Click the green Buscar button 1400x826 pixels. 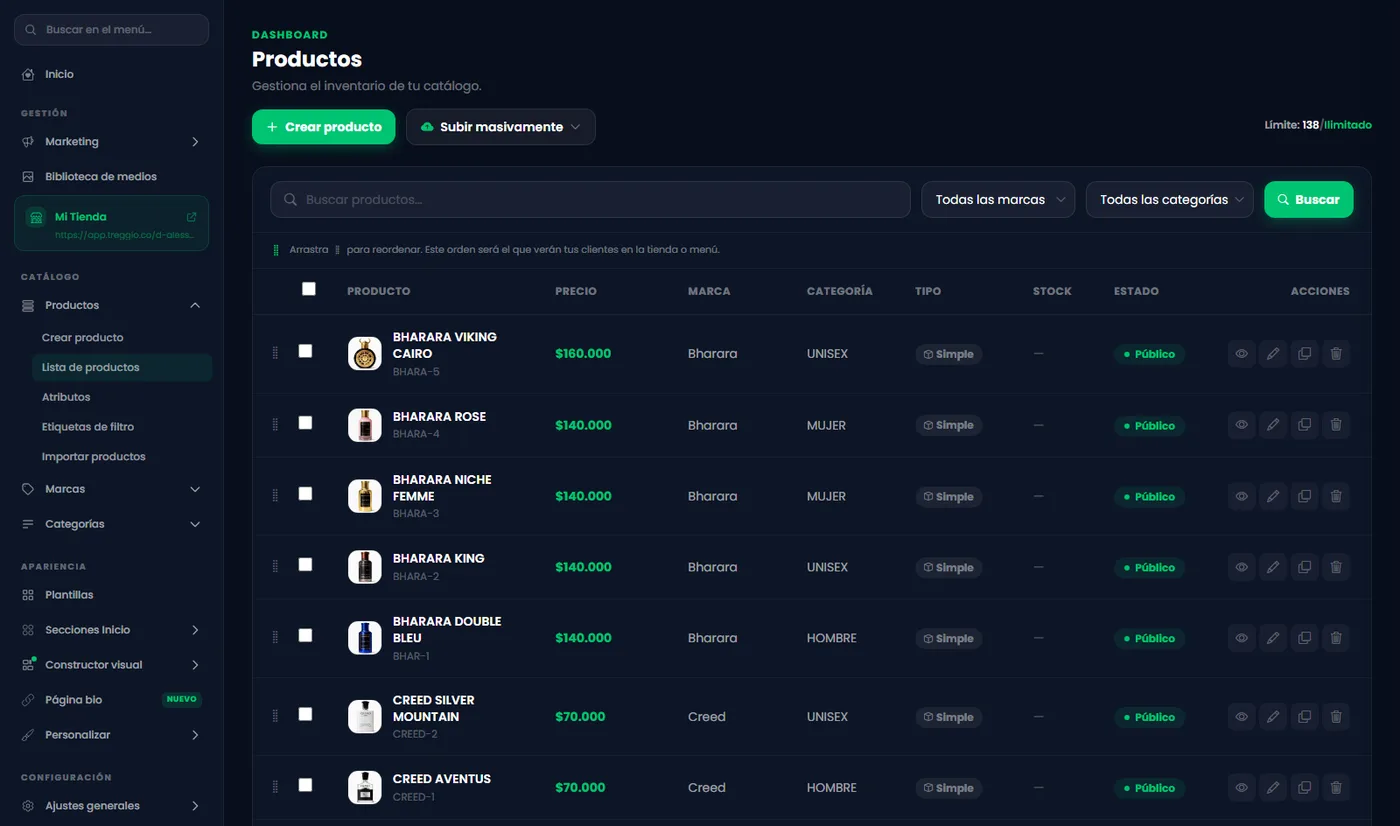[1308, 199]
